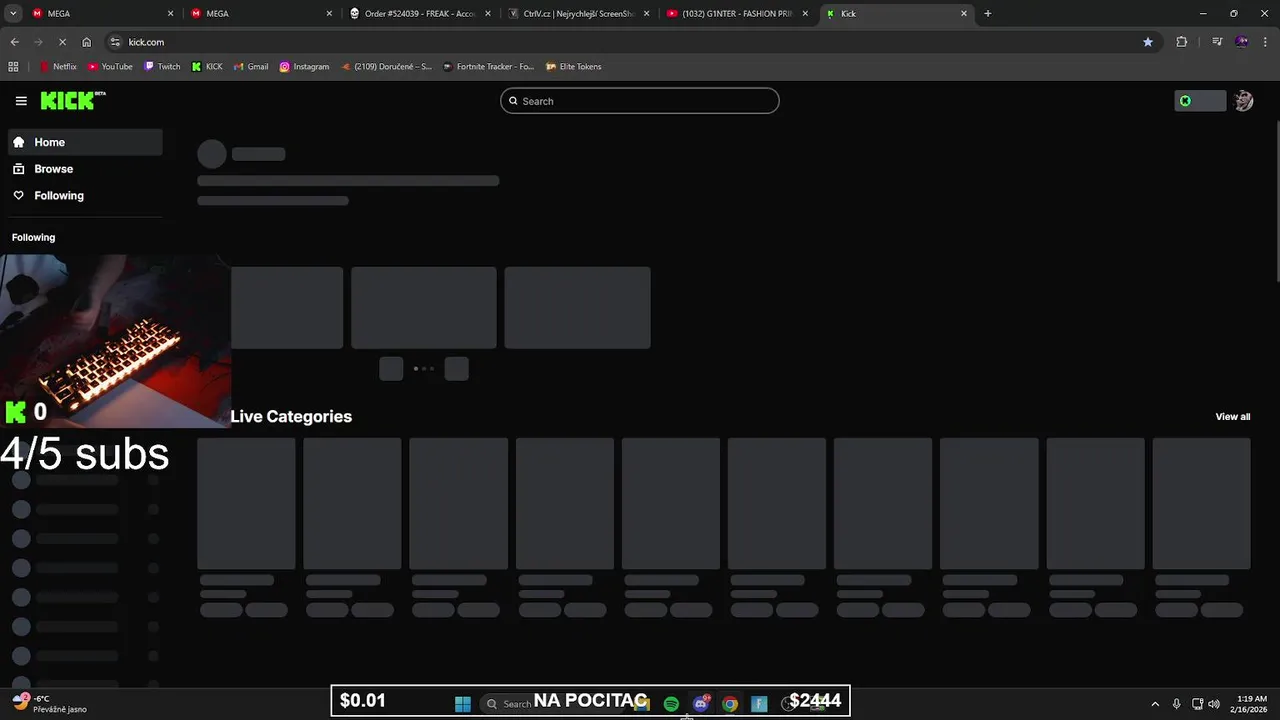This screenshot has width=1280, height=720.
Task: Open the network display tray icon
Action: point(1197,704)
